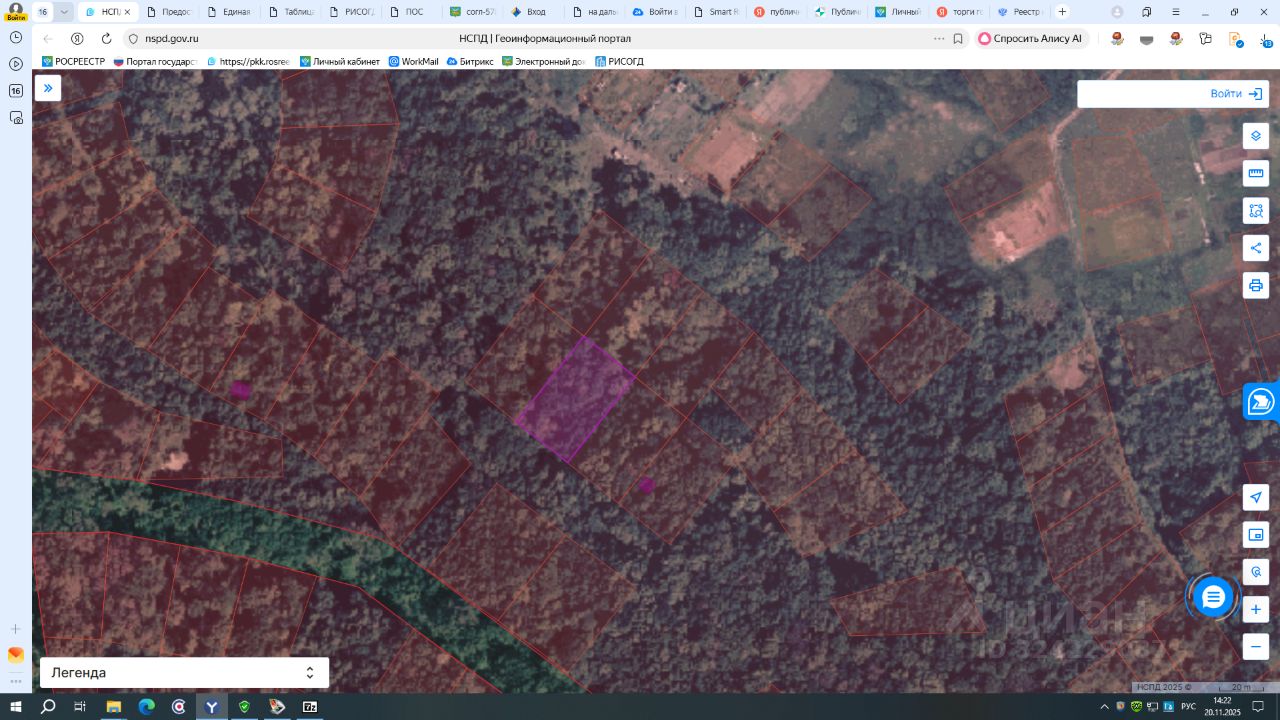Viewport: 1280px width, 720px height.
Task: Click the spiral map mode icon
Action: (1256, 572)
